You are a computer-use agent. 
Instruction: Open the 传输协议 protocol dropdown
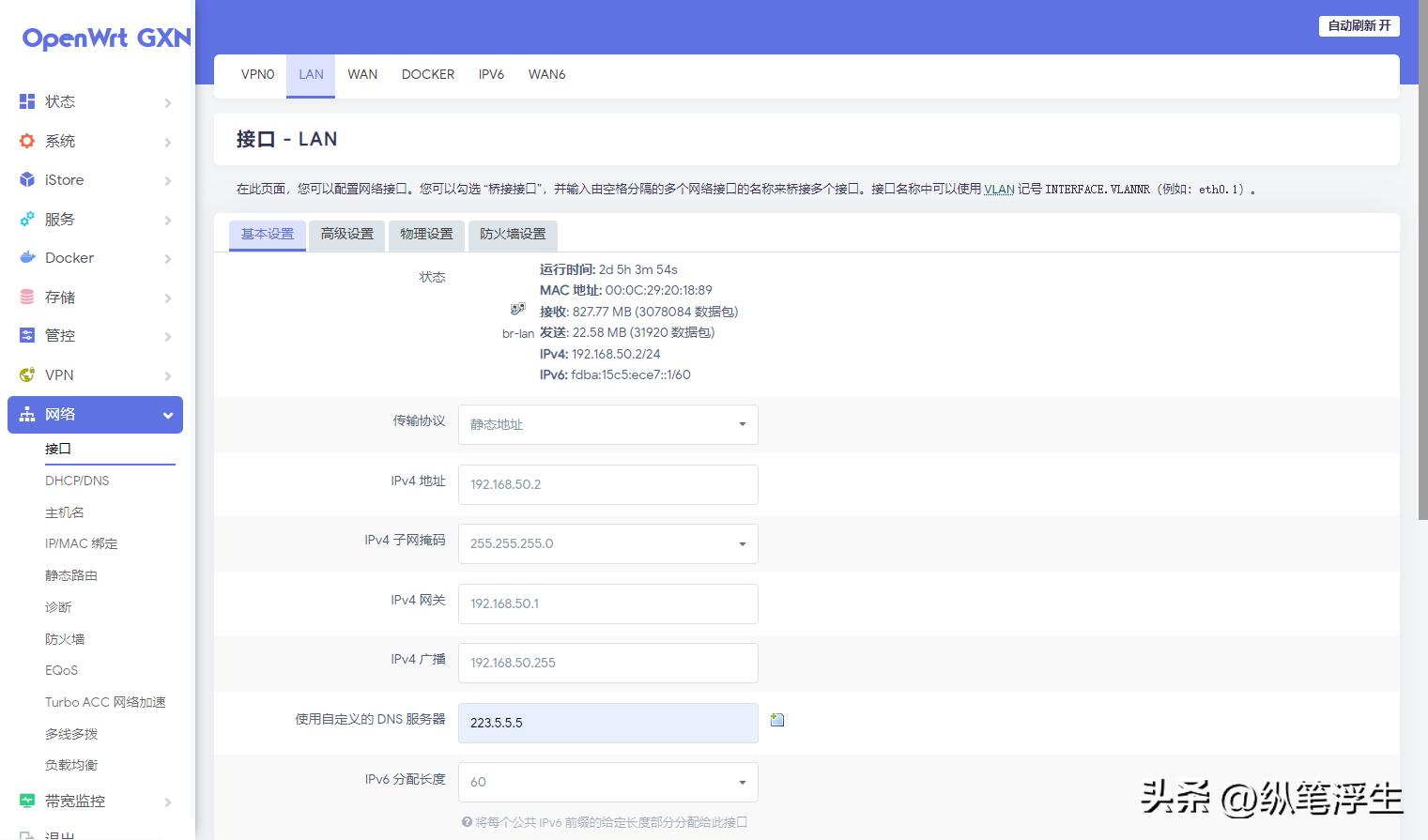coord(607,424)
